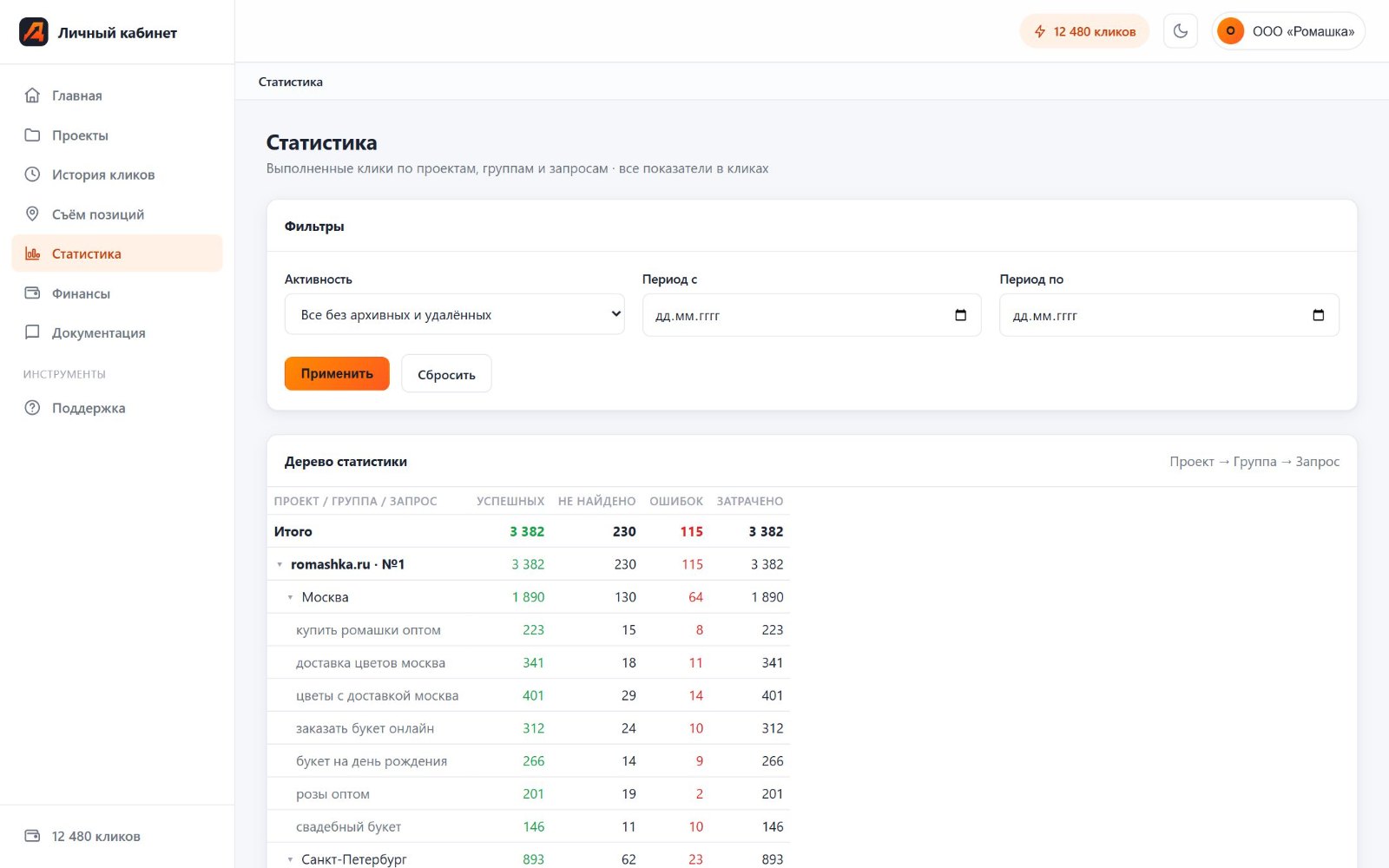Click the home icon beside Главная
The image size is (1389, 868).
pos(32,95)
